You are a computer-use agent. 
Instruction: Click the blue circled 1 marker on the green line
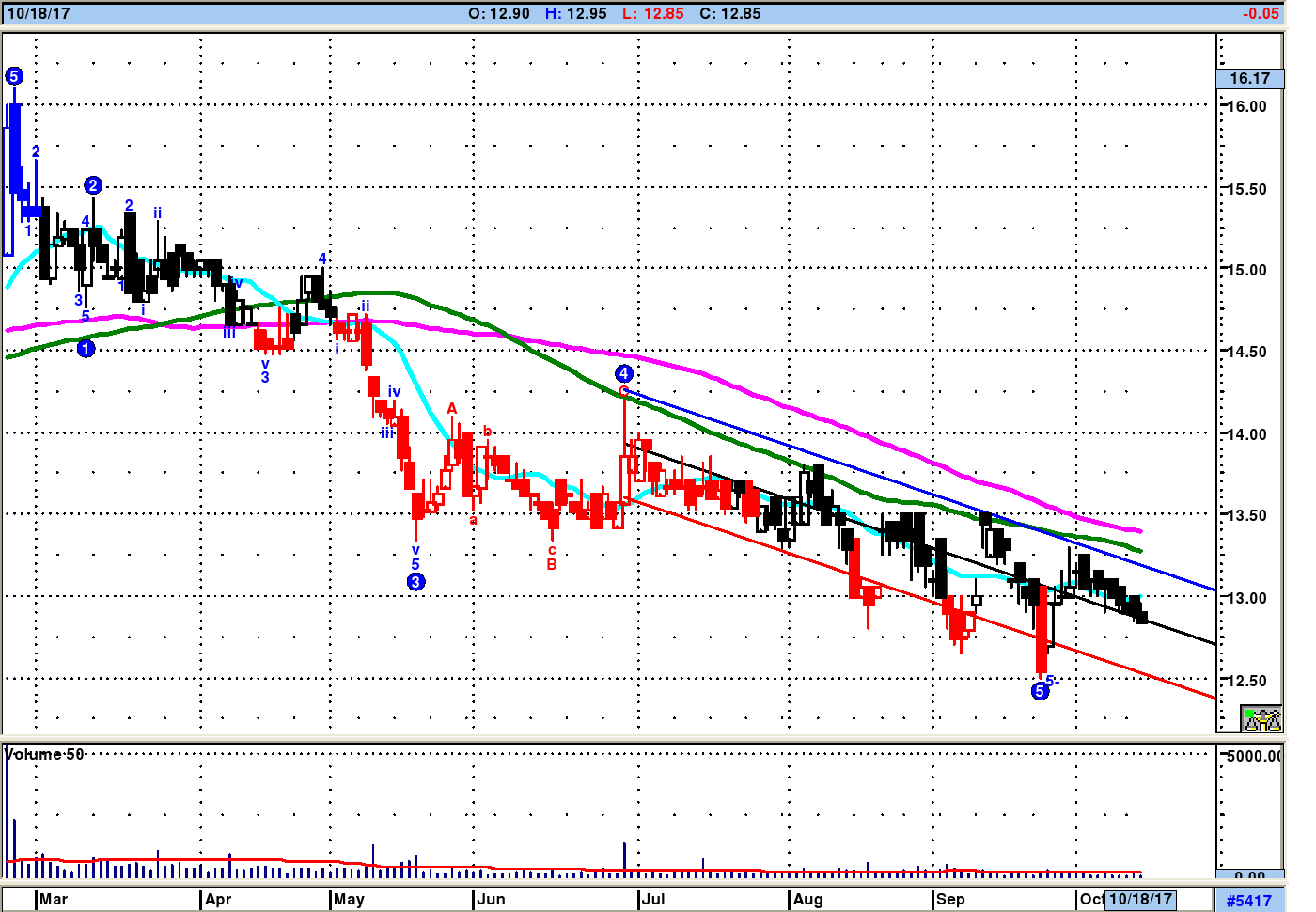86,349
